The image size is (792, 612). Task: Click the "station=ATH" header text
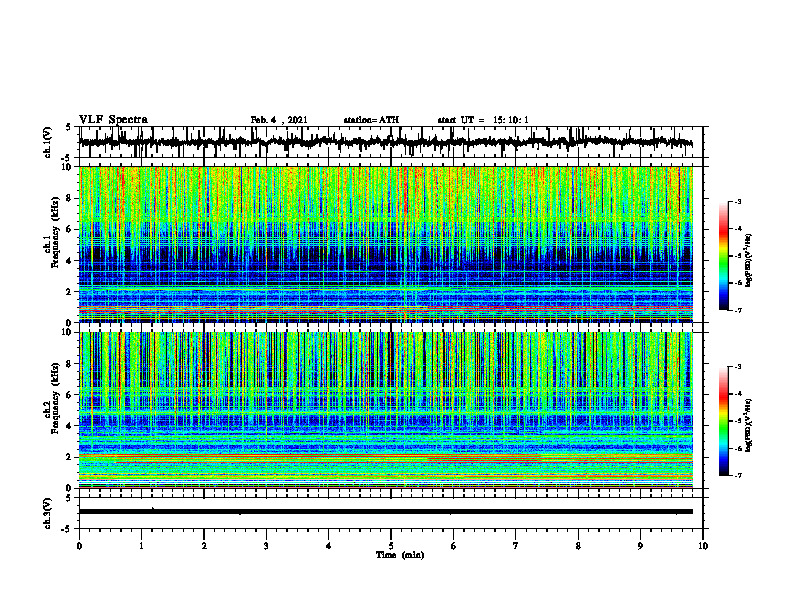click(x=371, y=120)
